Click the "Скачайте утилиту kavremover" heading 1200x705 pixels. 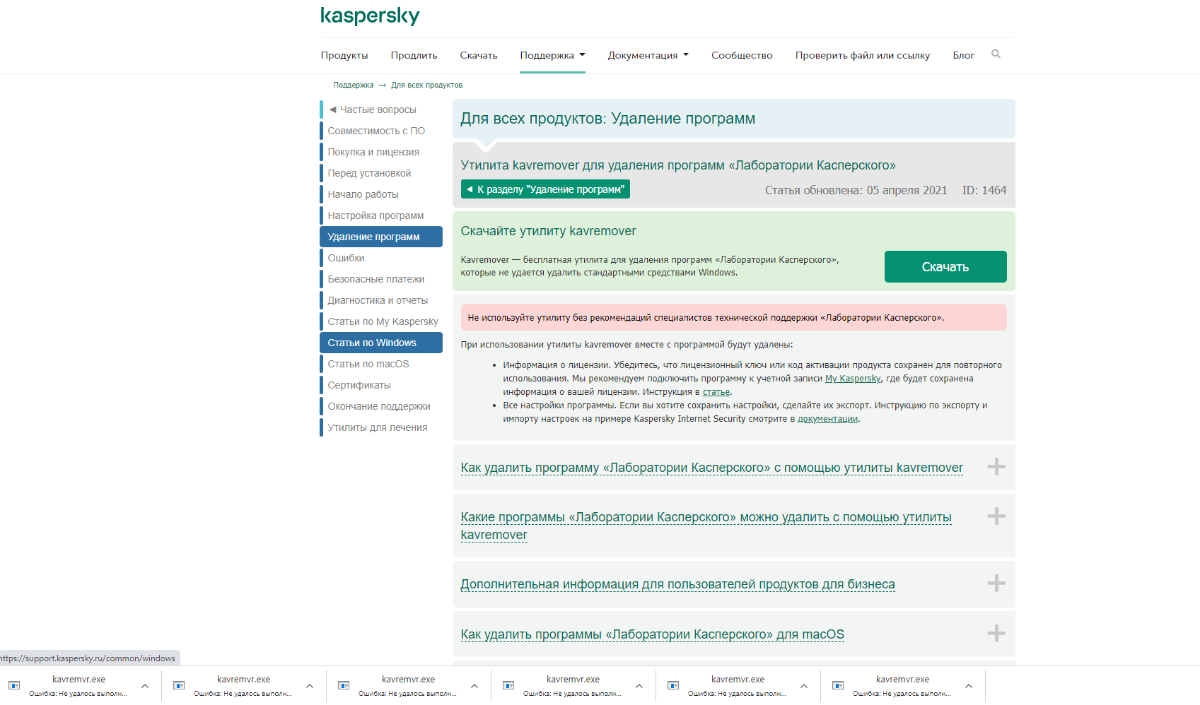tap(548, 231)
